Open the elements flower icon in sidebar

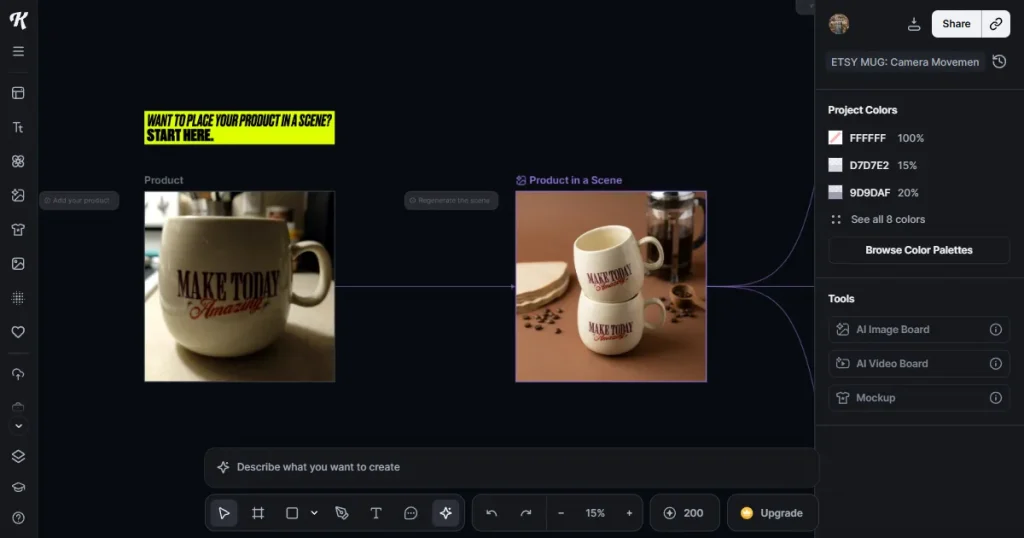pyautogui.click(x=18, y=161)
